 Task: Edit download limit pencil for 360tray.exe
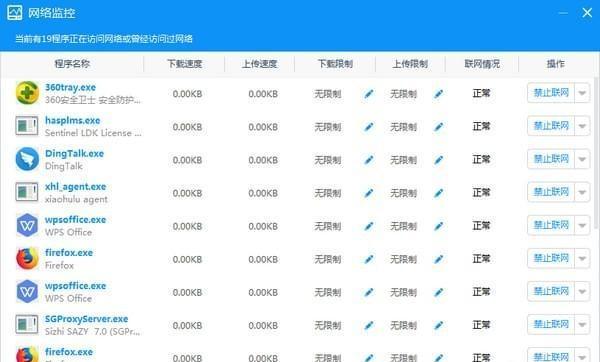point(369,94)
